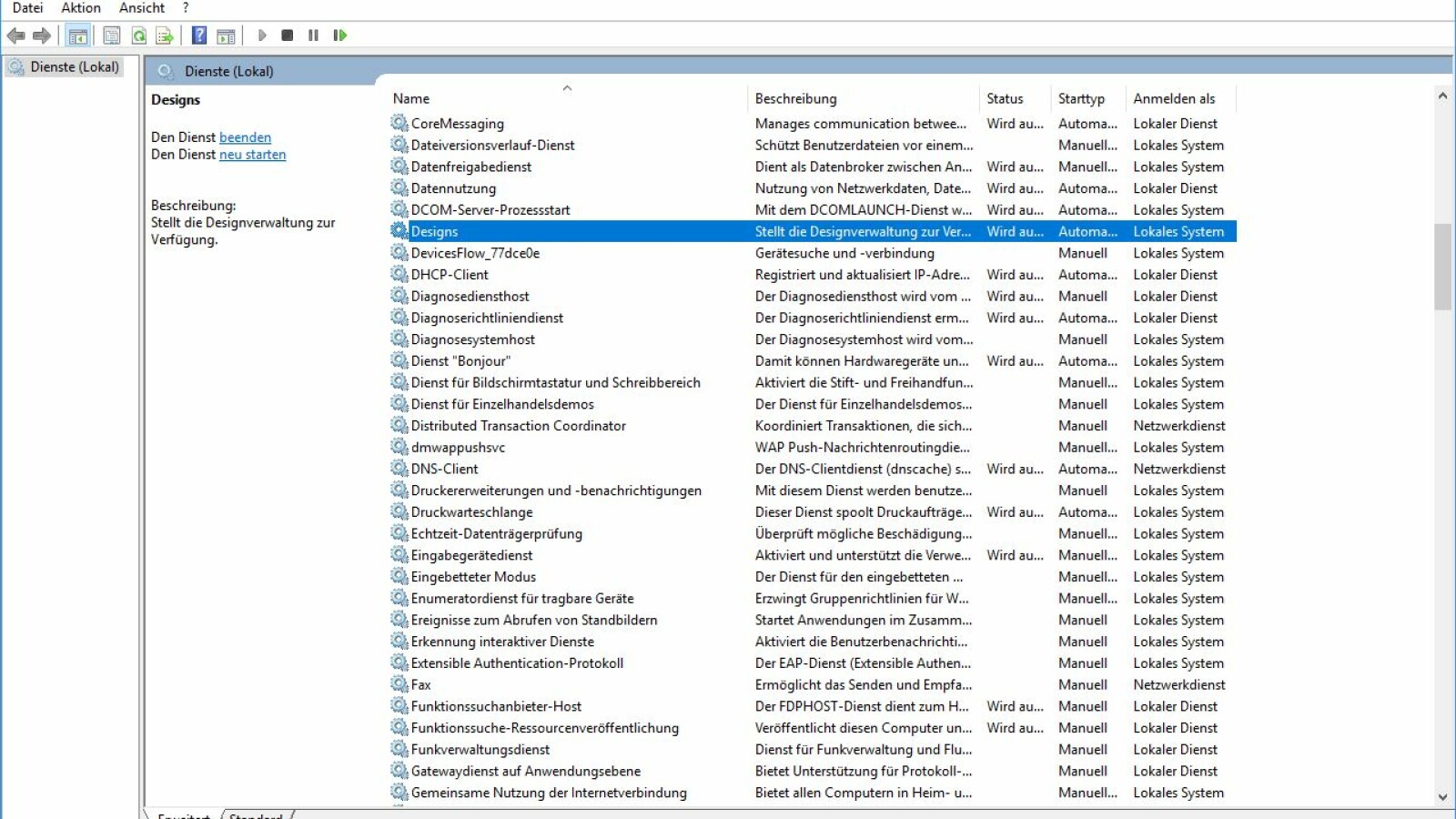Click the Restart service icon

click(x=340, y=35)
